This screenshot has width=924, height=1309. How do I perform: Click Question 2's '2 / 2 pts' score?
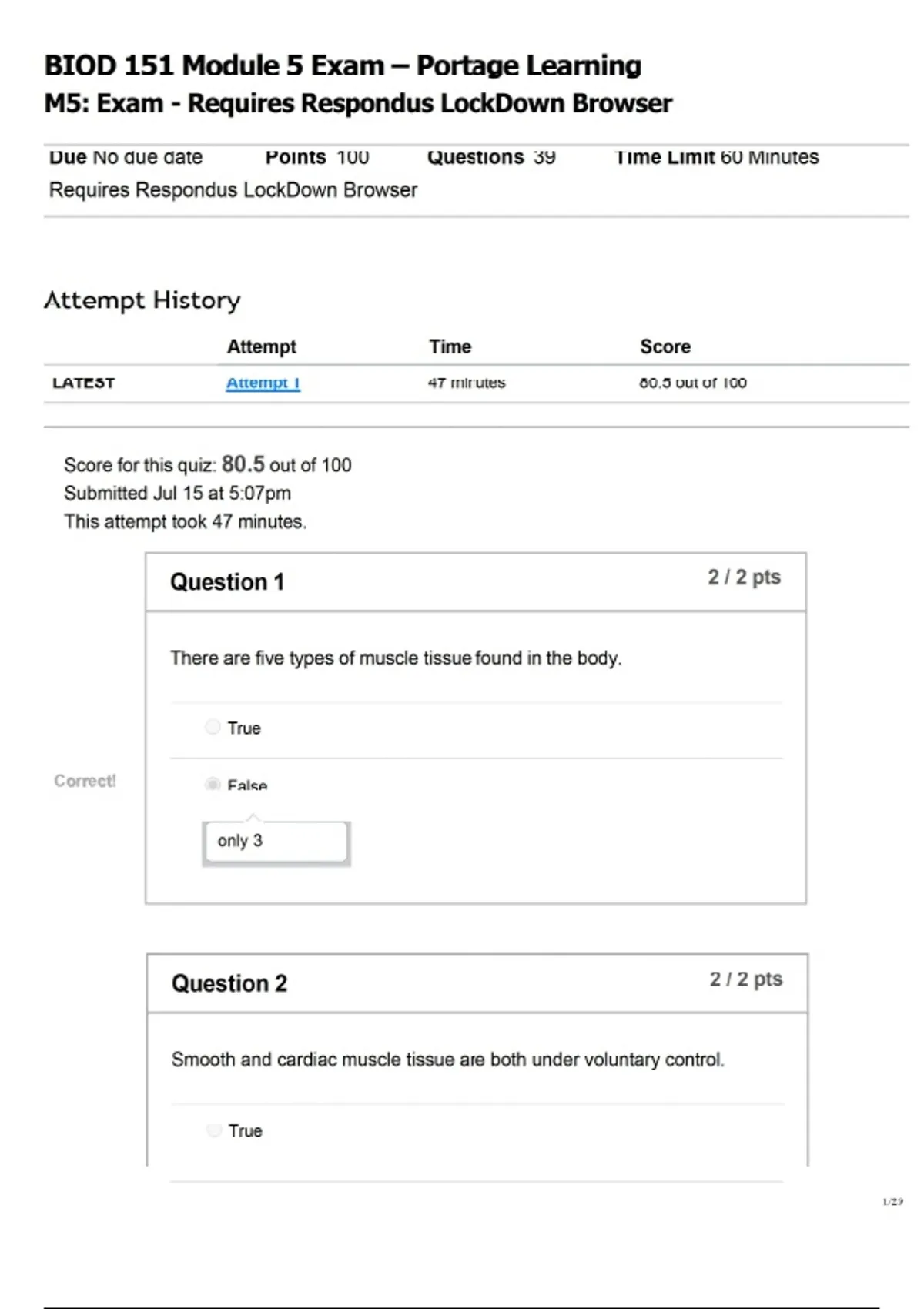(x=745, y=979)
